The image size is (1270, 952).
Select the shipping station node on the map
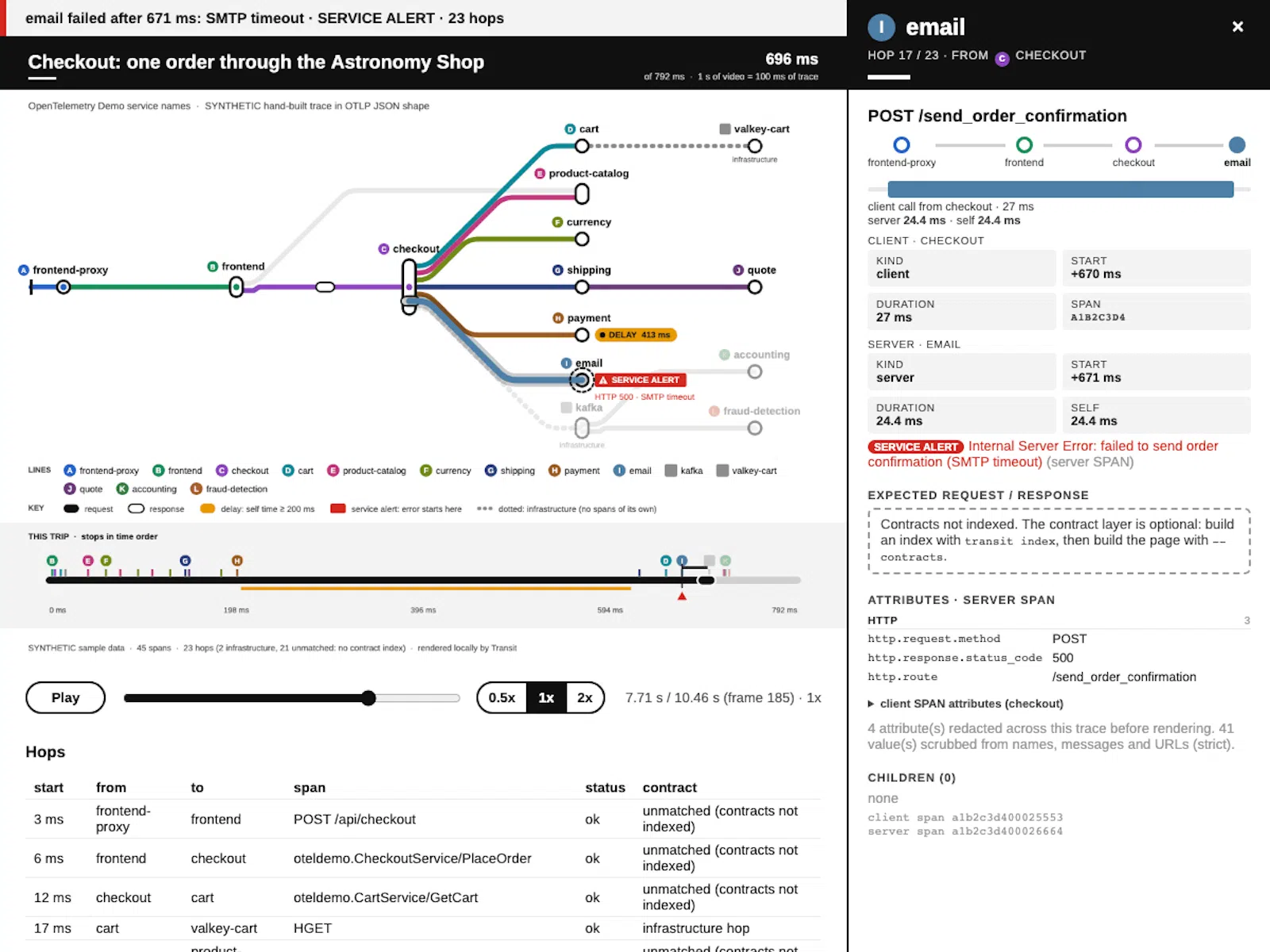pos(582,287)
